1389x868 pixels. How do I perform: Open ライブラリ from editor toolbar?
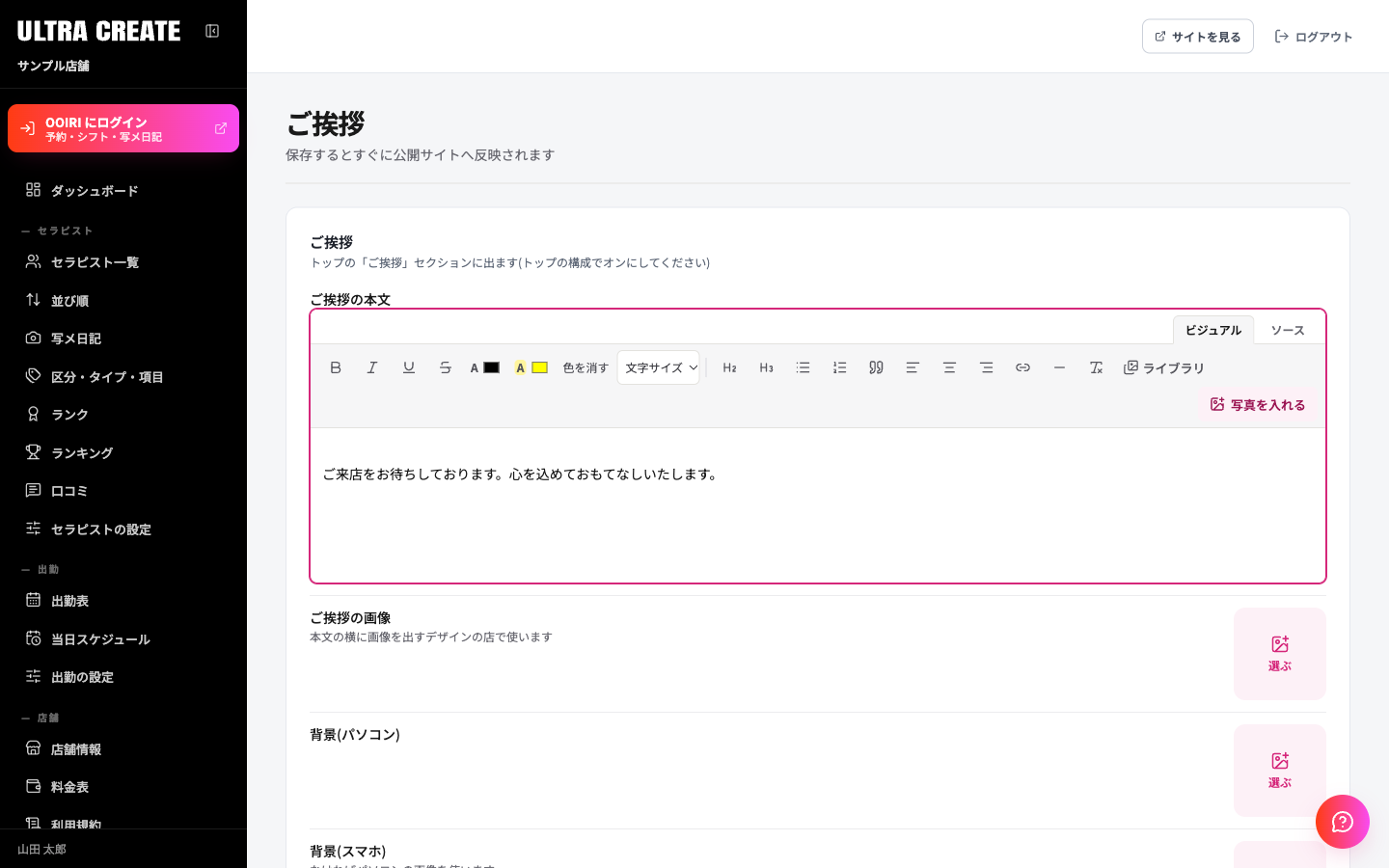point(1164,367)
